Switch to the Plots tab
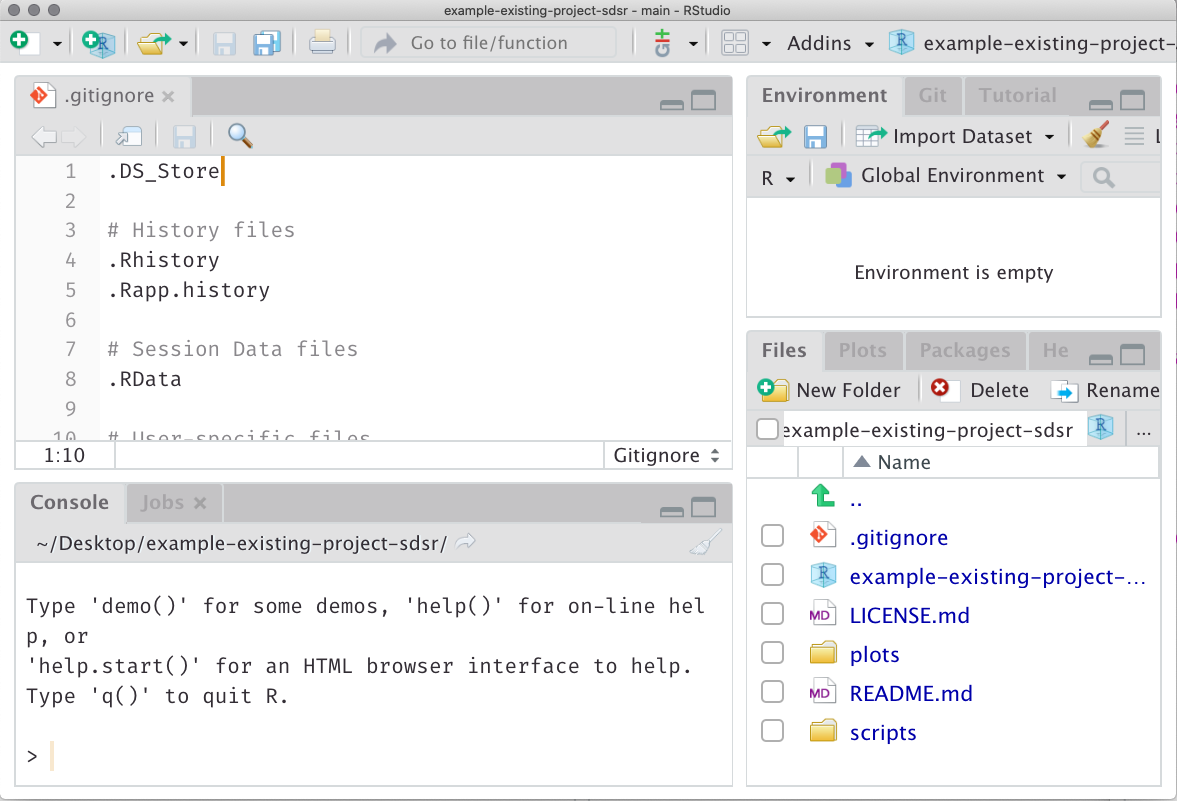This screenshot has width=1177, height=801. pos(862,351)
